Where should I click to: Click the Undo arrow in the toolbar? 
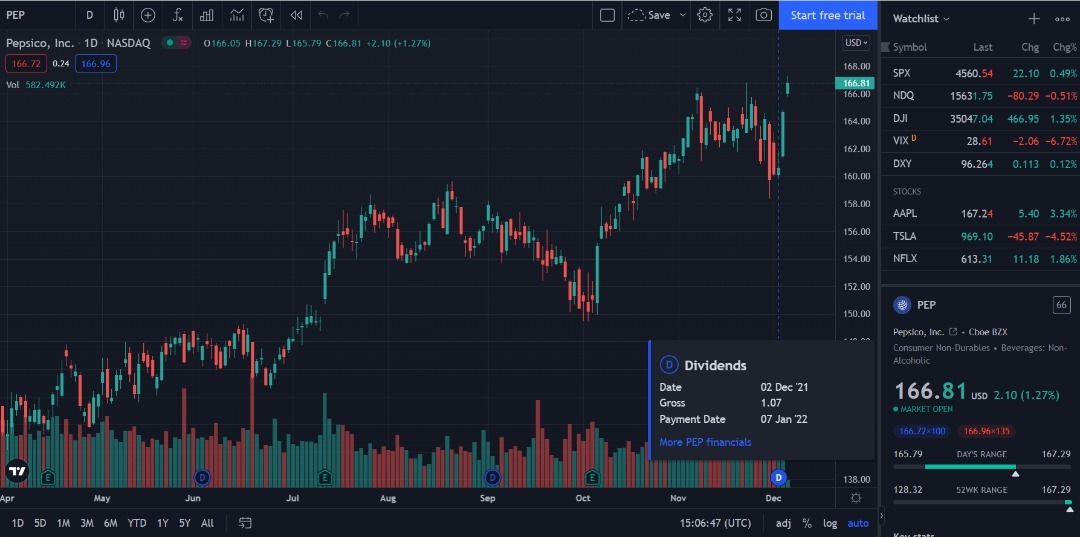pyautogui.click(x=323, y=15)
